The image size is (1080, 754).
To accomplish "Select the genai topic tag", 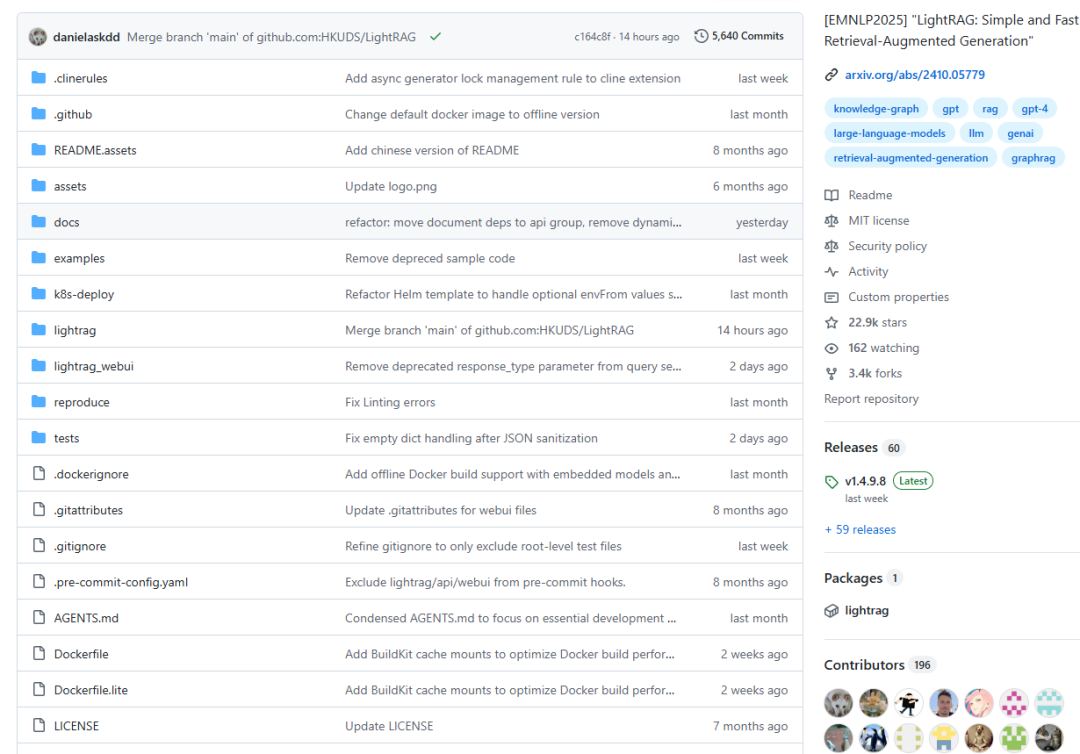I will click(x=1020, y=133).
